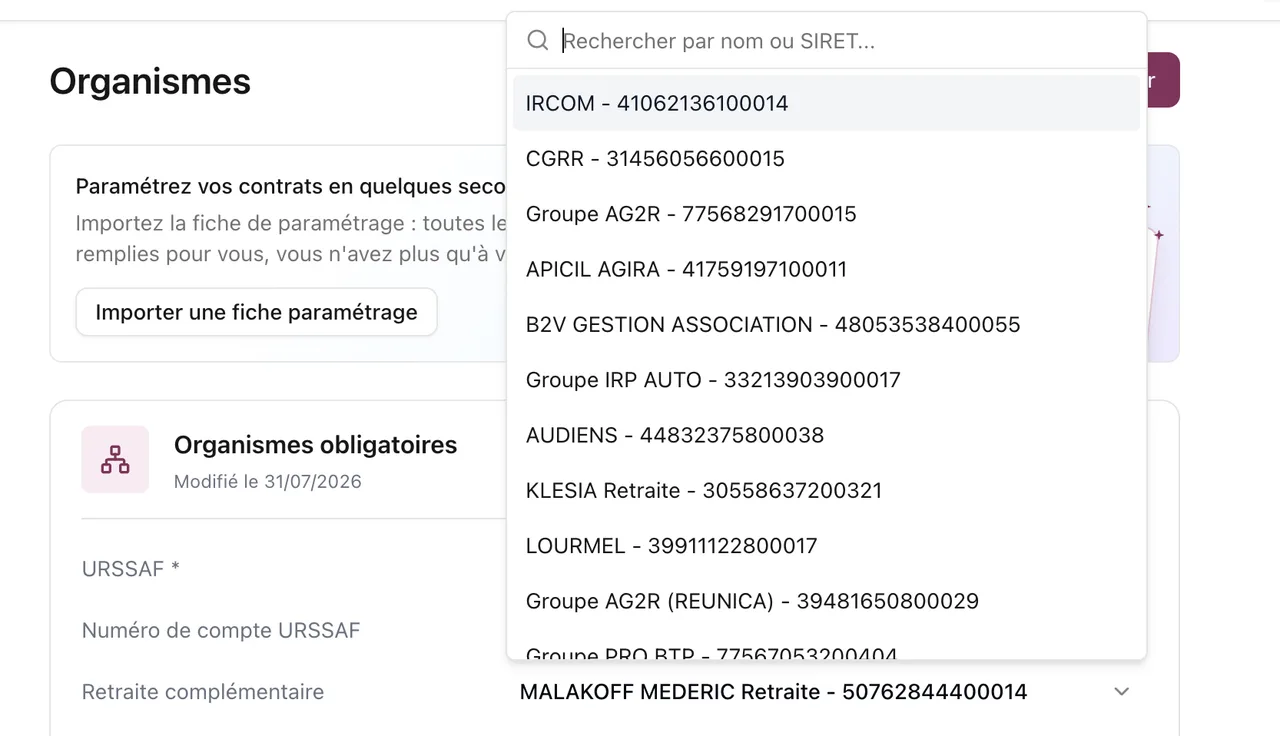Pick APICIL AGIRA - 41759197100011
This screenshot has width=1280, height=736.
pyautogui.click(x=826, y=269)
